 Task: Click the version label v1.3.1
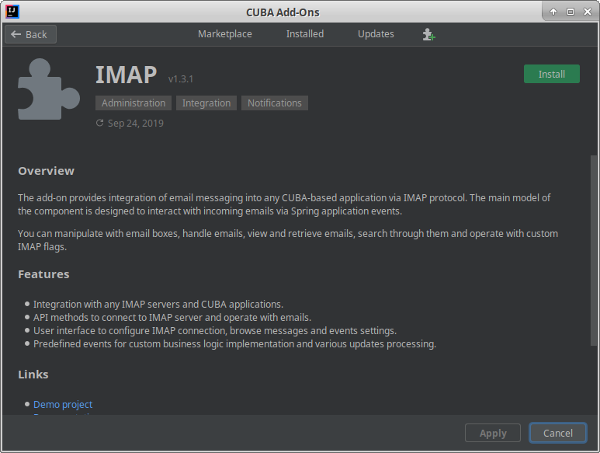click(x=181, y=79)
